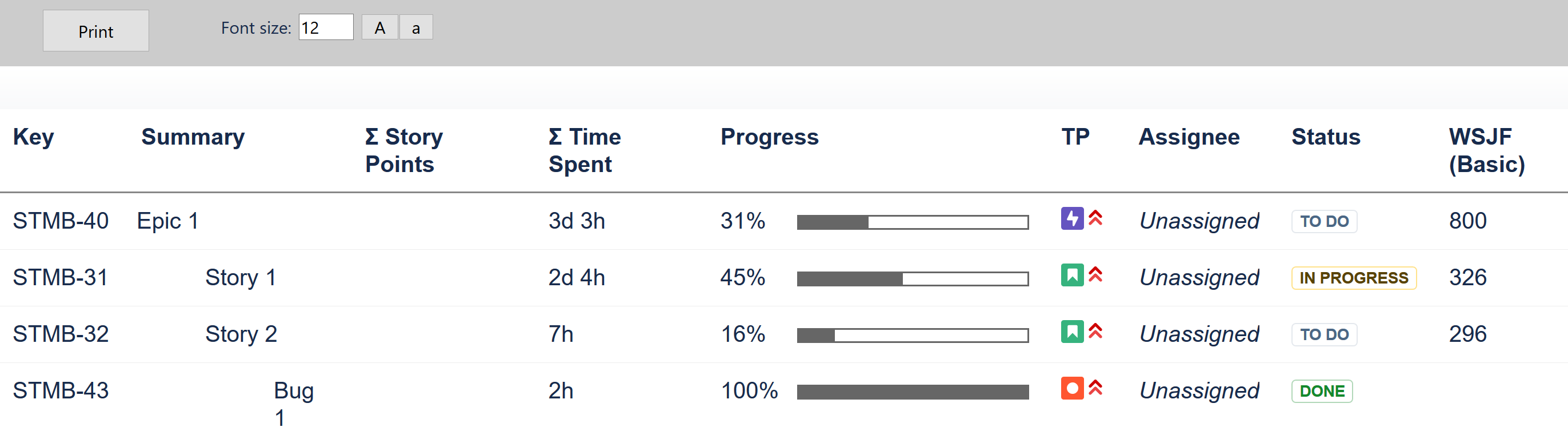The image size is (1568, 443).
Task: Click the Font size input field
Action: pyautogui.click(x=326, y=28)
